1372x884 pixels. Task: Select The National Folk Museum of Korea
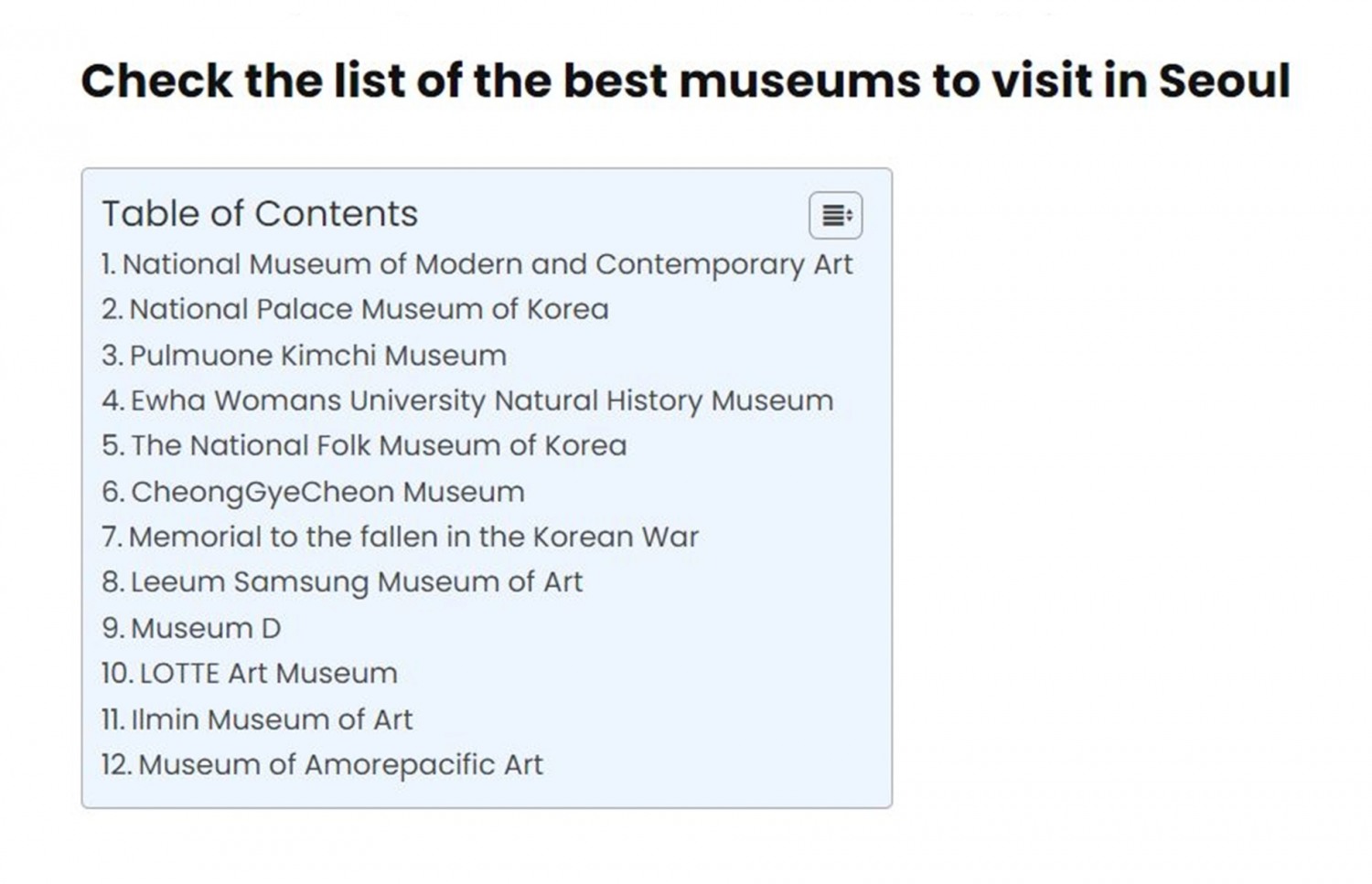[379, 446]
